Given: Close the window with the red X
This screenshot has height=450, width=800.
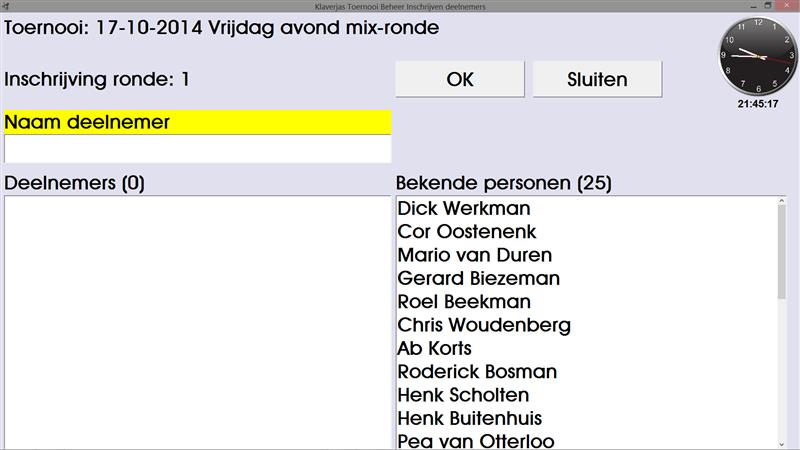Looking at the screenshot, I should (785, 6).
